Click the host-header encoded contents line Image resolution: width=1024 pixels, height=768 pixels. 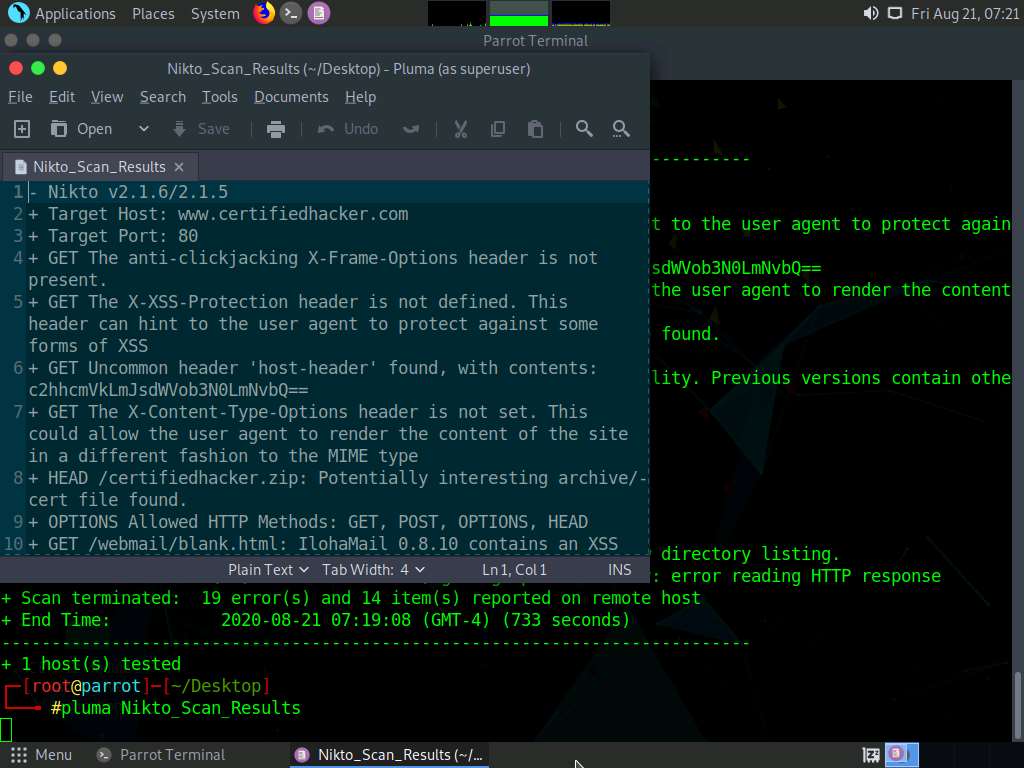[168, 391]
